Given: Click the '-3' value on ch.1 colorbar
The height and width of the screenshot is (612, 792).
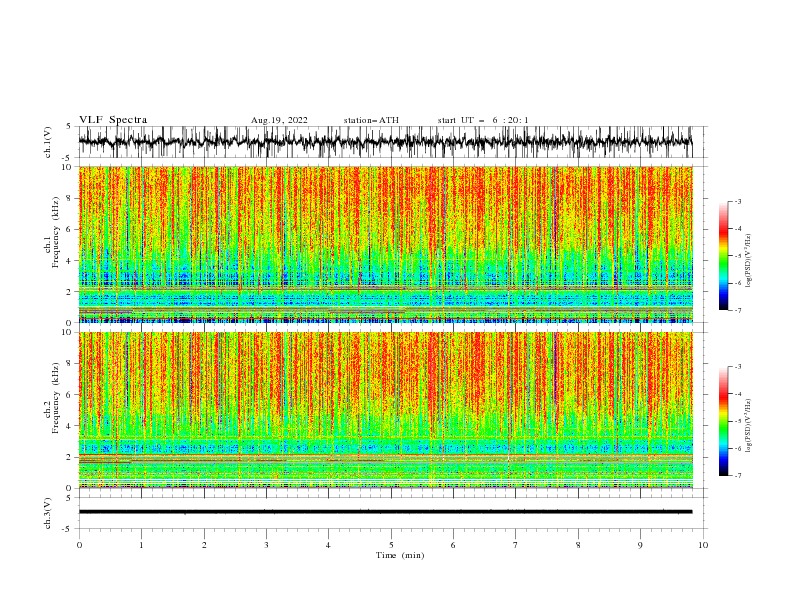Looking at the screenshot, I should [x=737, y=201].
